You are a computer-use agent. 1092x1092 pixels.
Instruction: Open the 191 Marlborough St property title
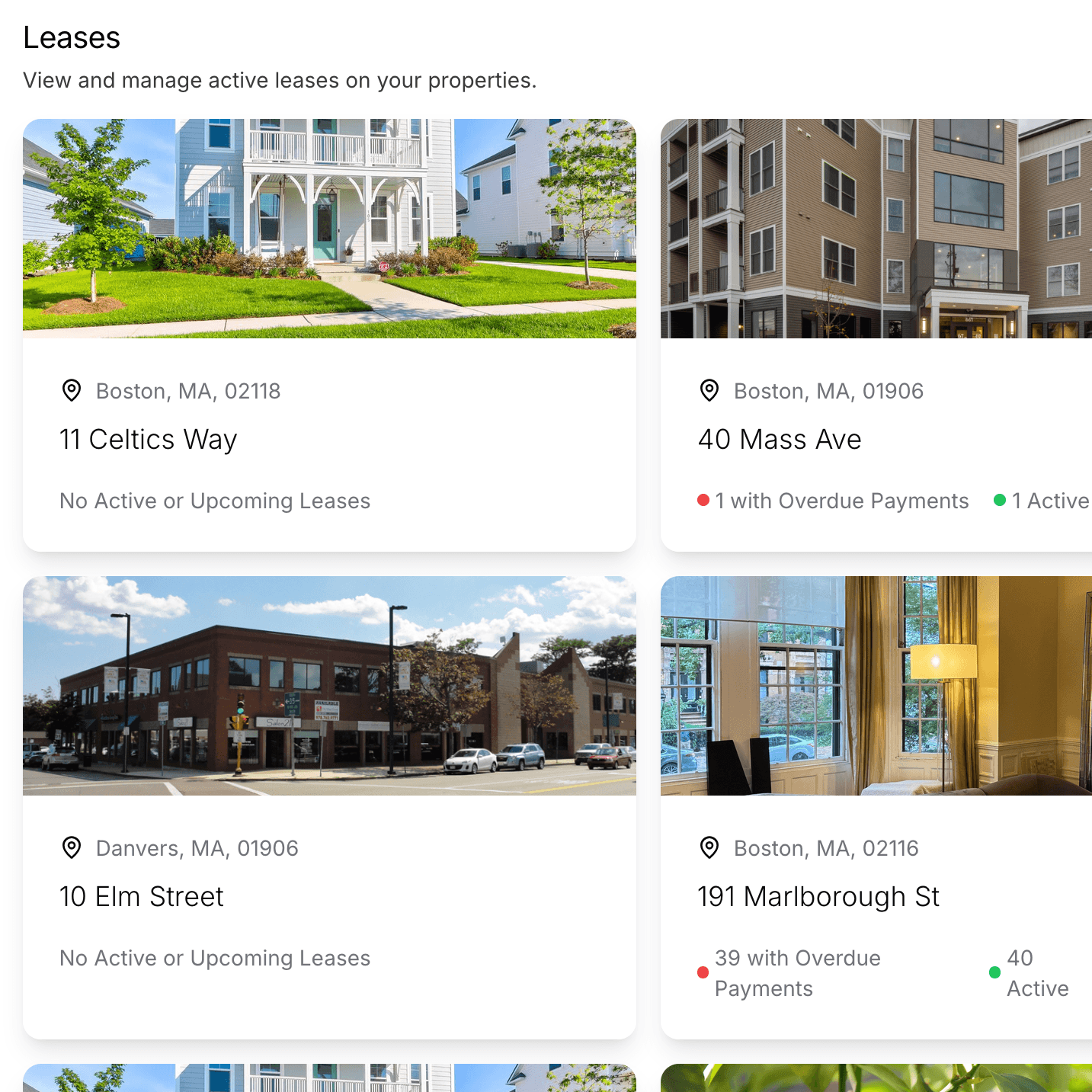(x=818, y=897)
